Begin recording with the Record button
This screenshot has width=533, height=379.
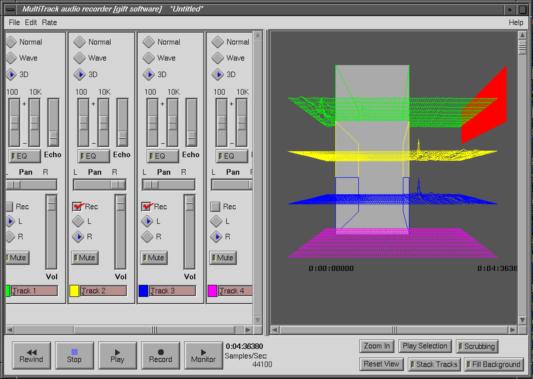[160, 356]
